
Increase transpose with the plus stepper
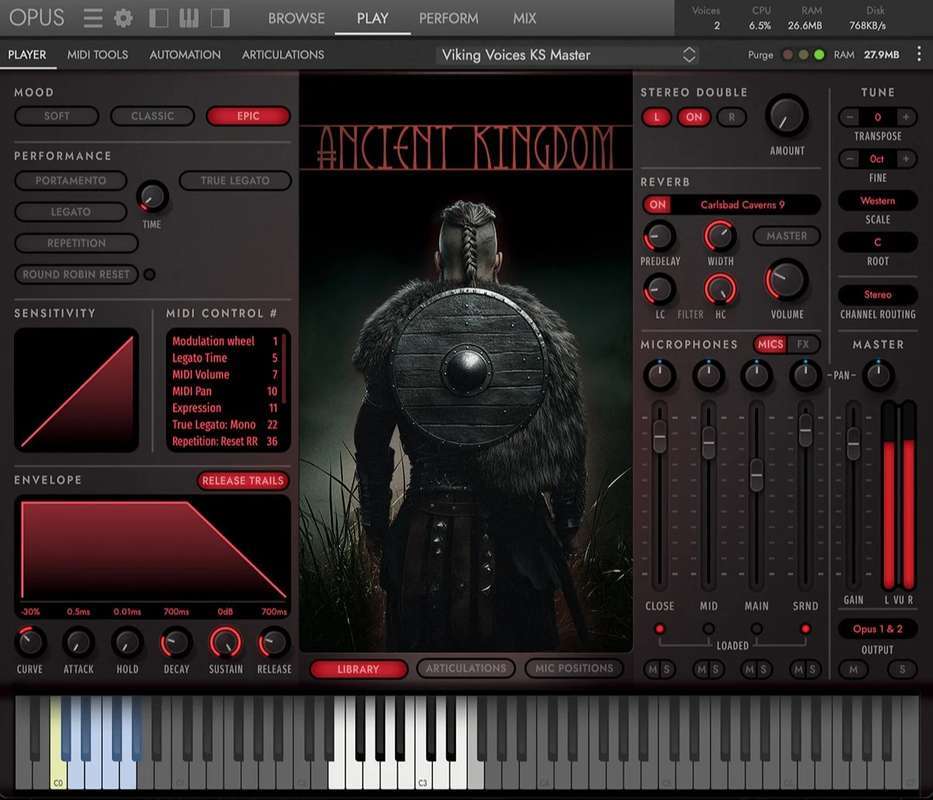pyautogui.click(x=906, y=117)
